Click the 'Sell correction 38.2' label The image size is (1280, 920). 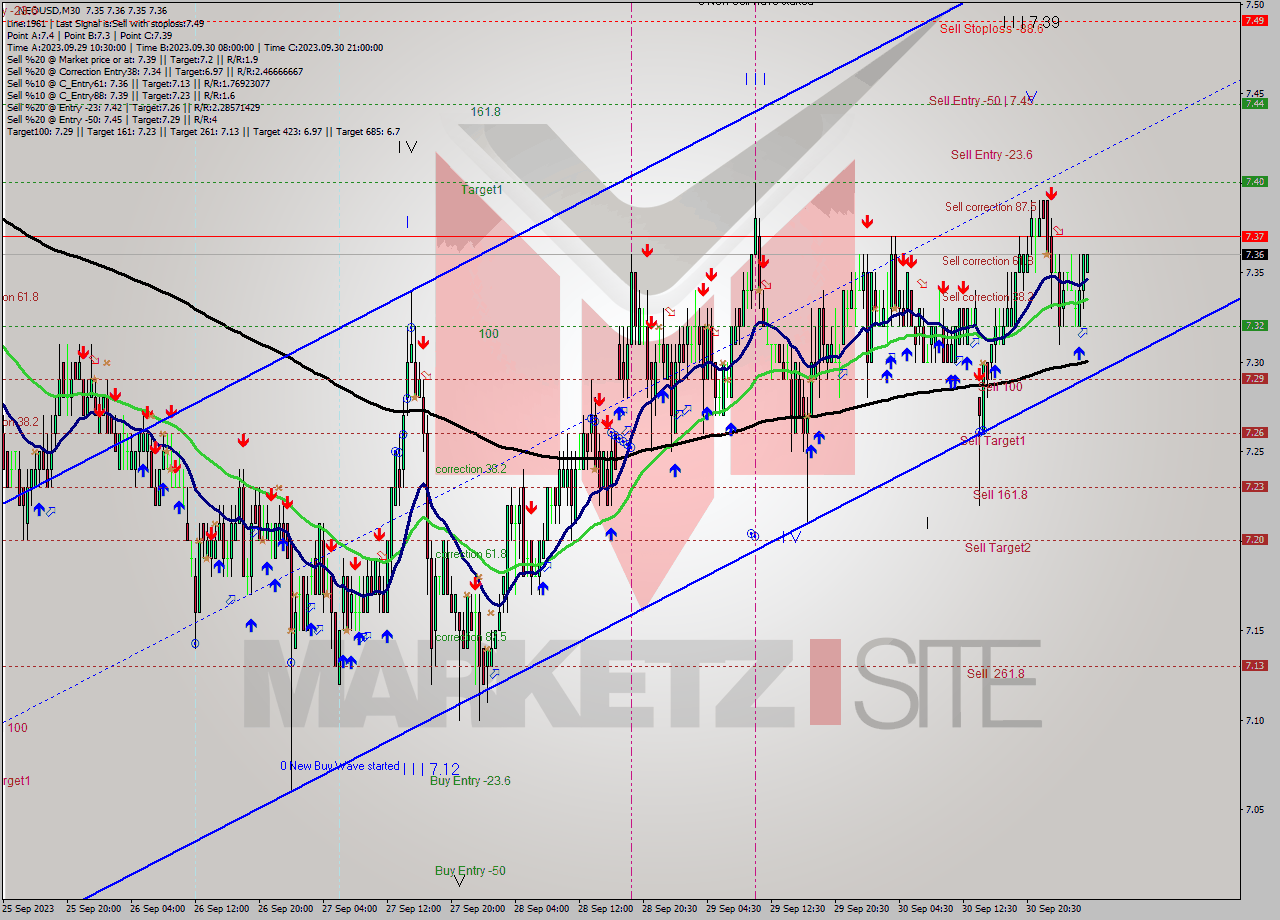[988, 297]
